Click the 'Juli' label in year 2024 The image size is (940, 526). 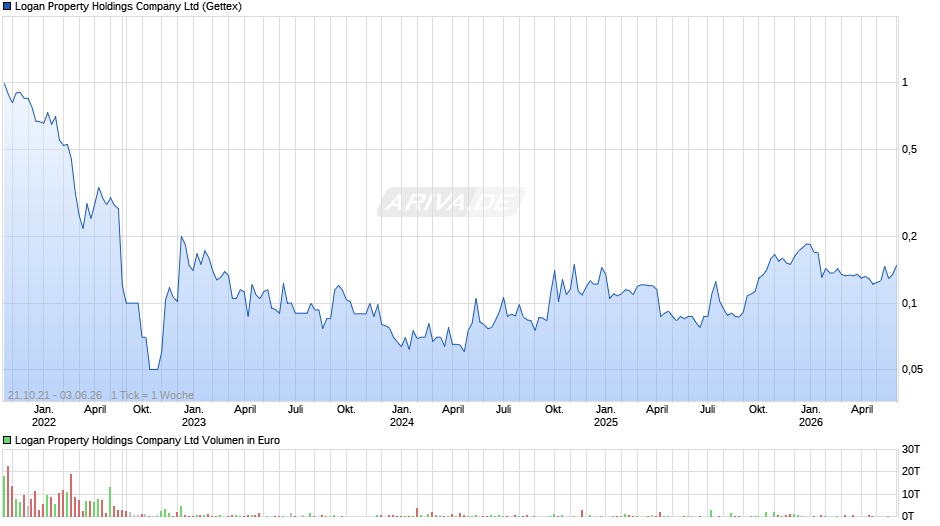point(504,410)
